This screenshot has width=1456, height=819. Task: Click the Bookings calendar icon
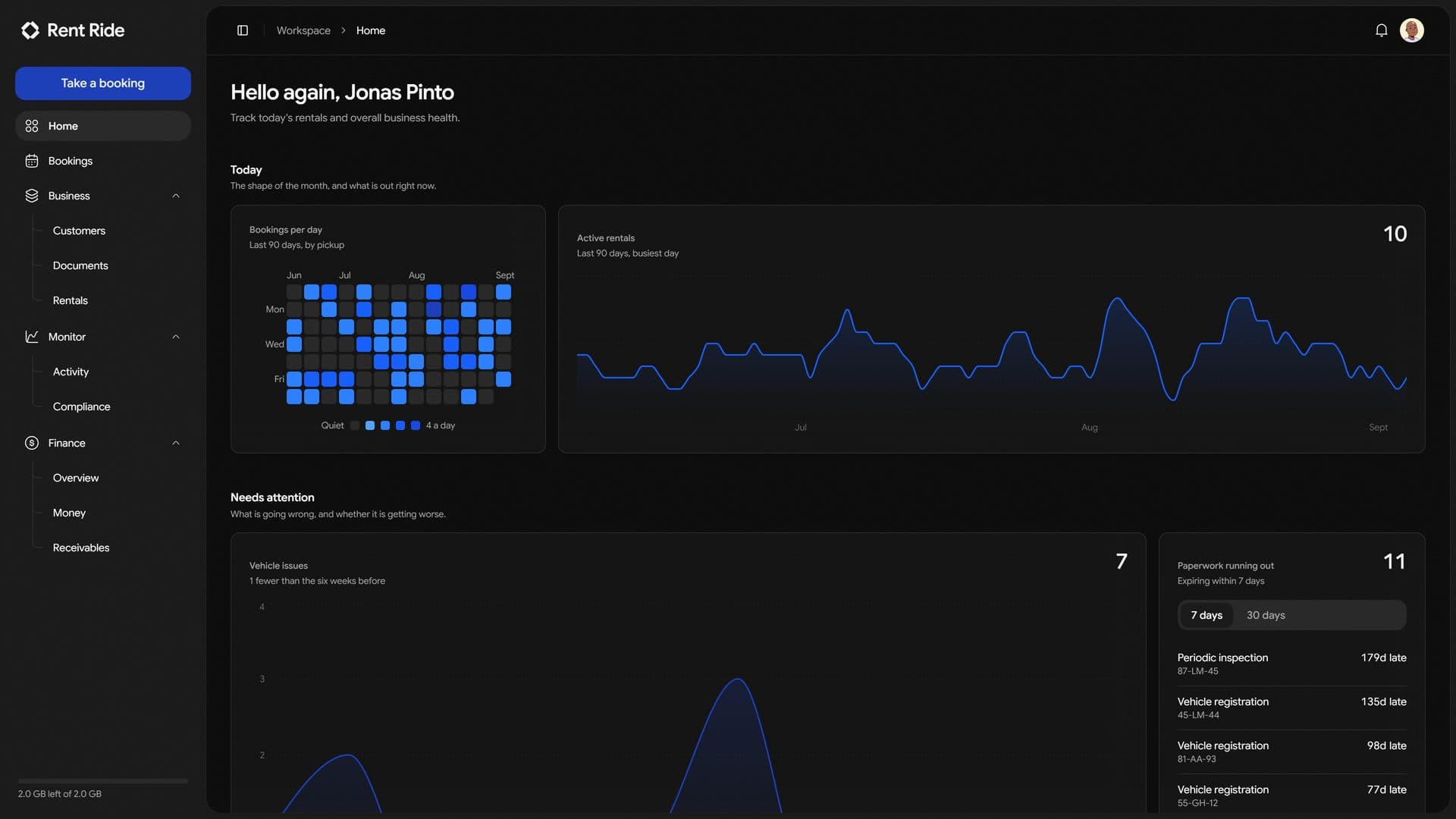click(x=32, y=161)
